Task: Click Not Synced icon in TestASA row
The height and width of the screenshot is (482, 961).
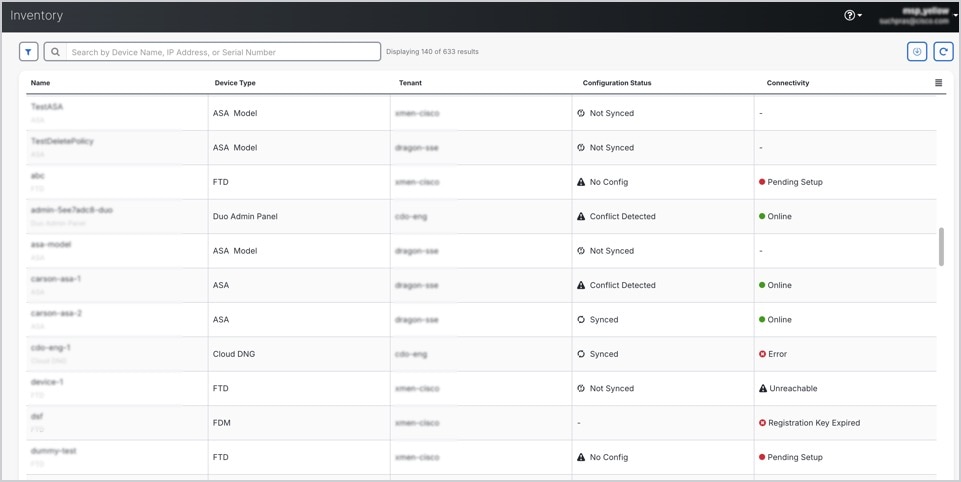Action: tap(581, 113)
